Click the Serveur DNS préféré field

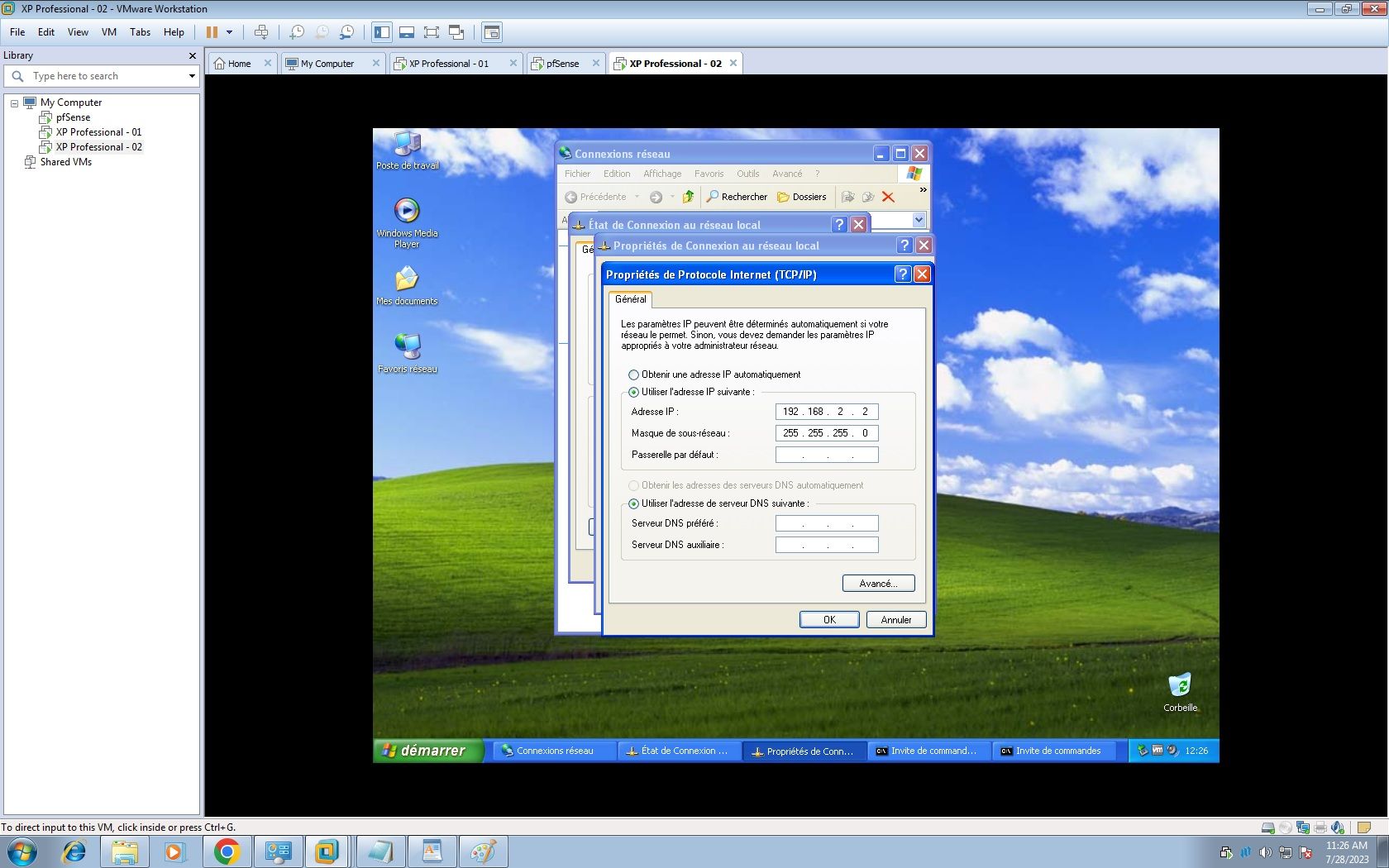pos(827,523)
